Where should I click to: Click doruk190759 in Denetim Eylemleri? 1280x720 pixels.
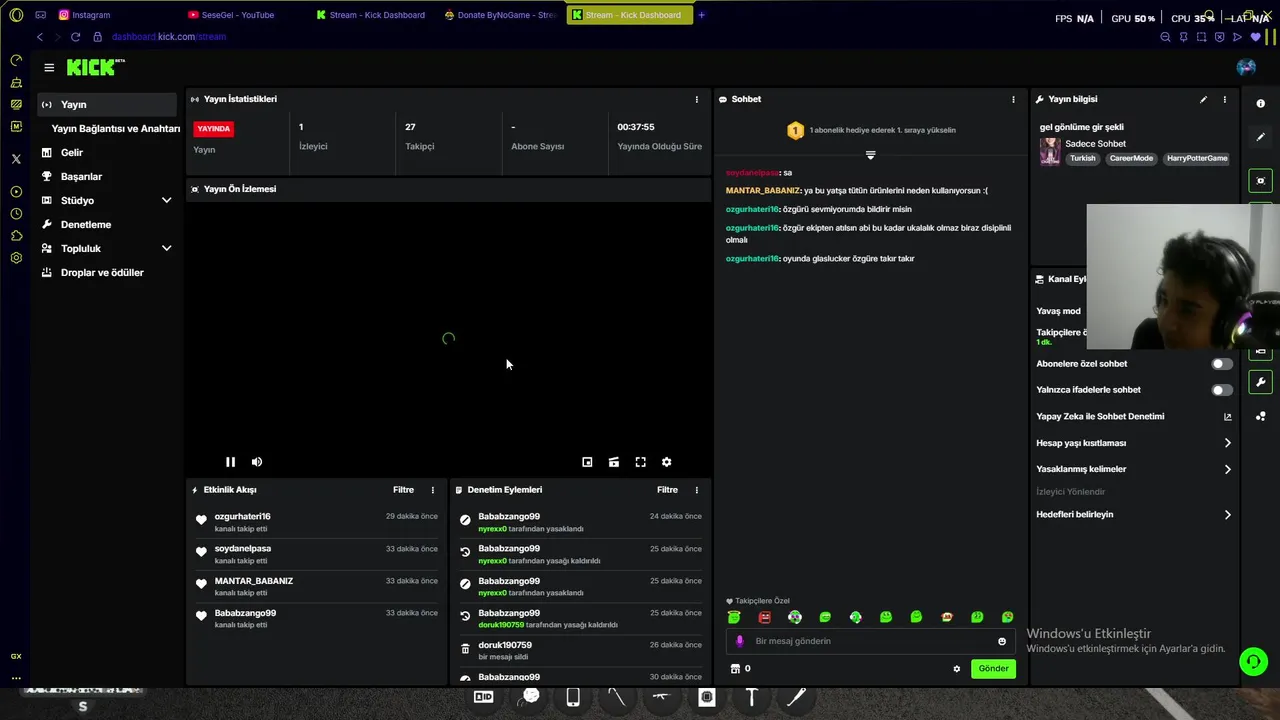505,645
